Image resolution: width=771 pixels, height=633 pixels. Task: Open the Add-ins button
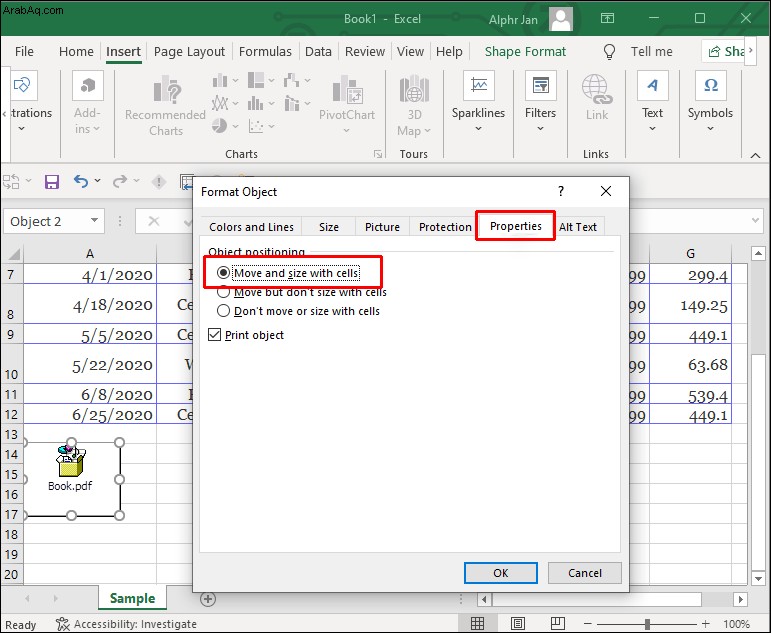[x=88, y=102]
